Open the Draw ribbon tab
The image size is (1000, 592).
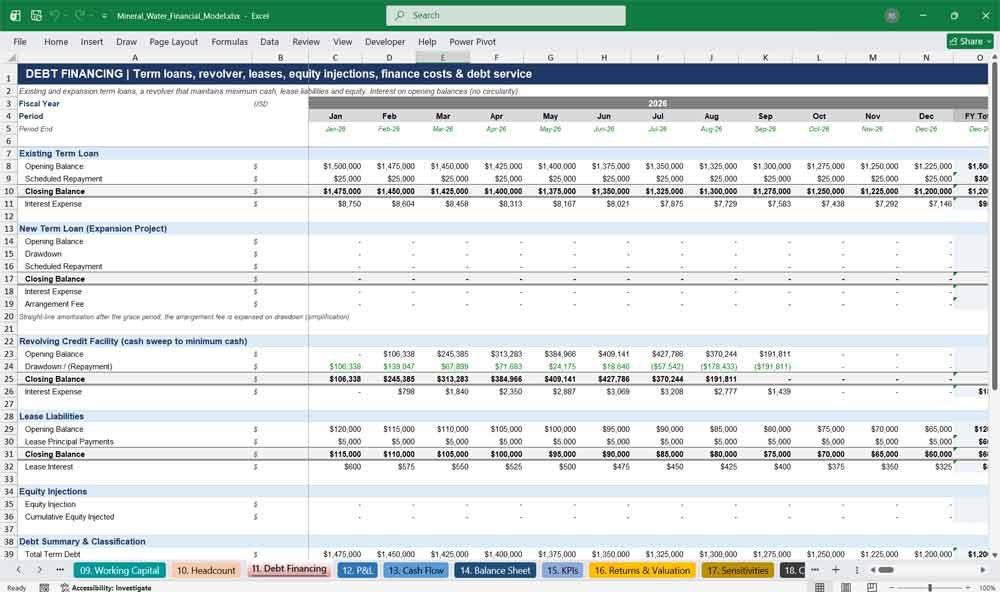[x=126, y=41]
